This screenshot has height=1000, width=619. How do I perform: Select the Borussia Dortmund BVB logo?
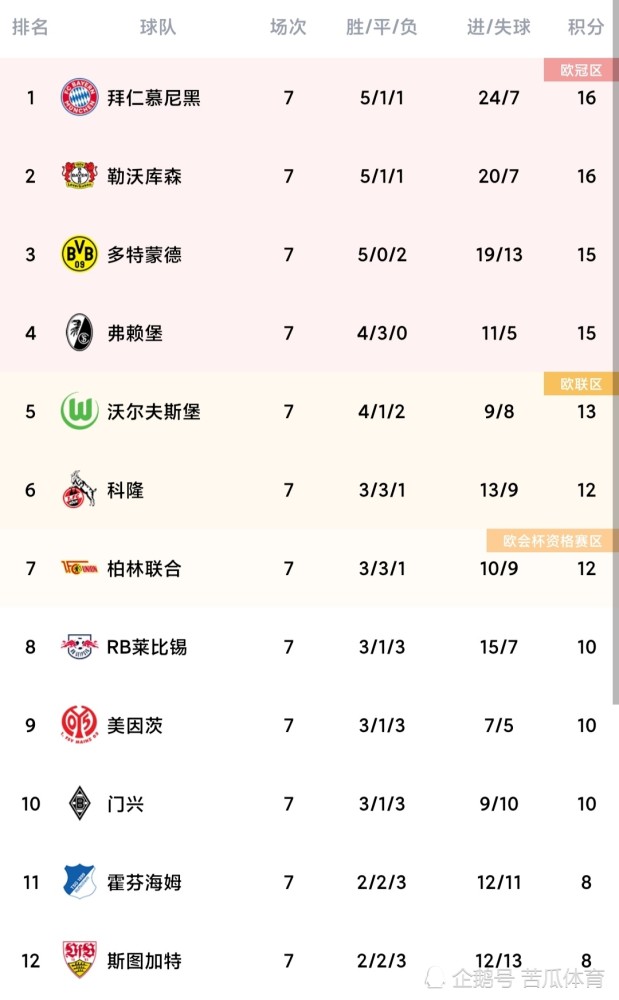click(79, 254)
